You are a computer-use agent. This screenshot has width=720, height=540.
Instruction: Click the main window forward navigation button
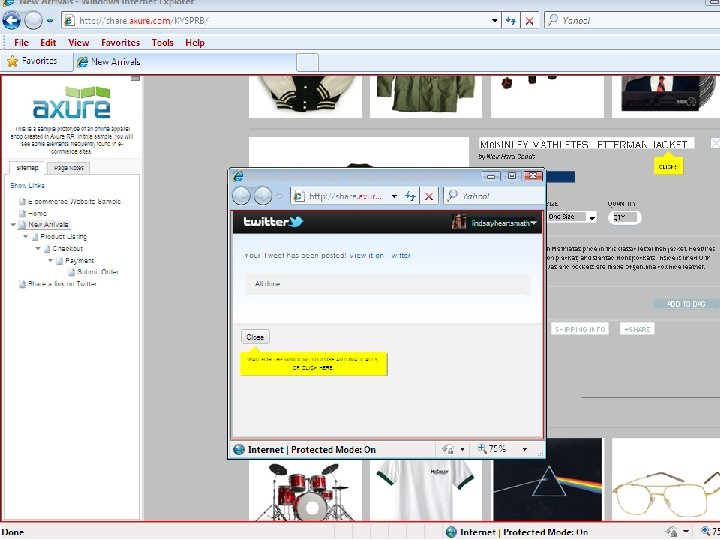click(33, 20)
